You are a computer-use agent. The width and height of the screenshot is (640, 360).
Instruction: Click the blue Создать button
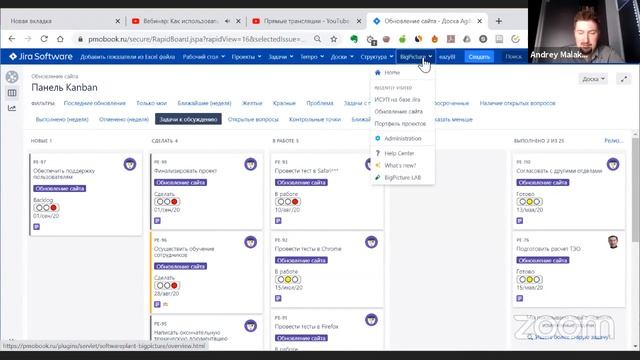point(479,57)
